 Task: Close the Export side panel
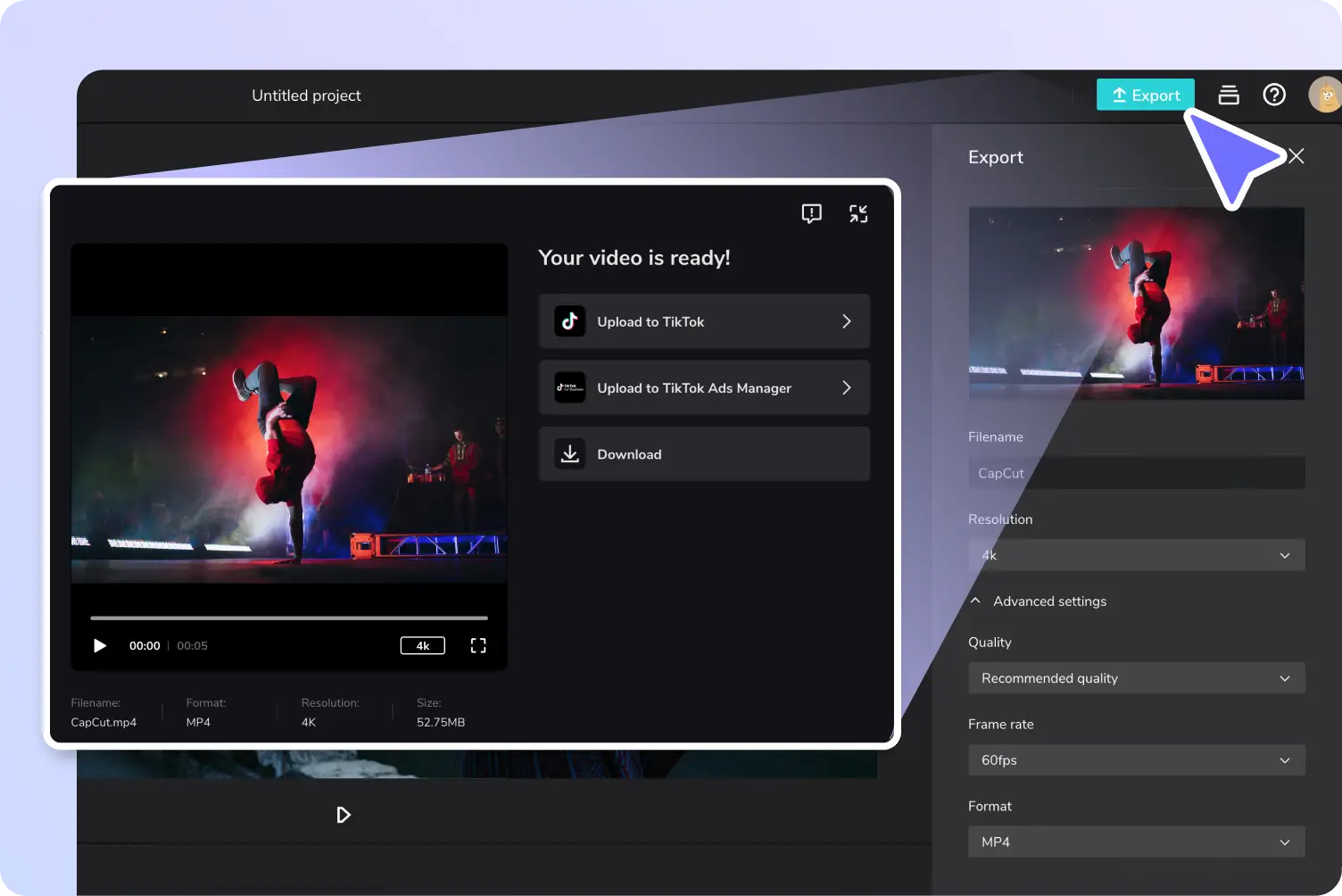(1296, 156)
